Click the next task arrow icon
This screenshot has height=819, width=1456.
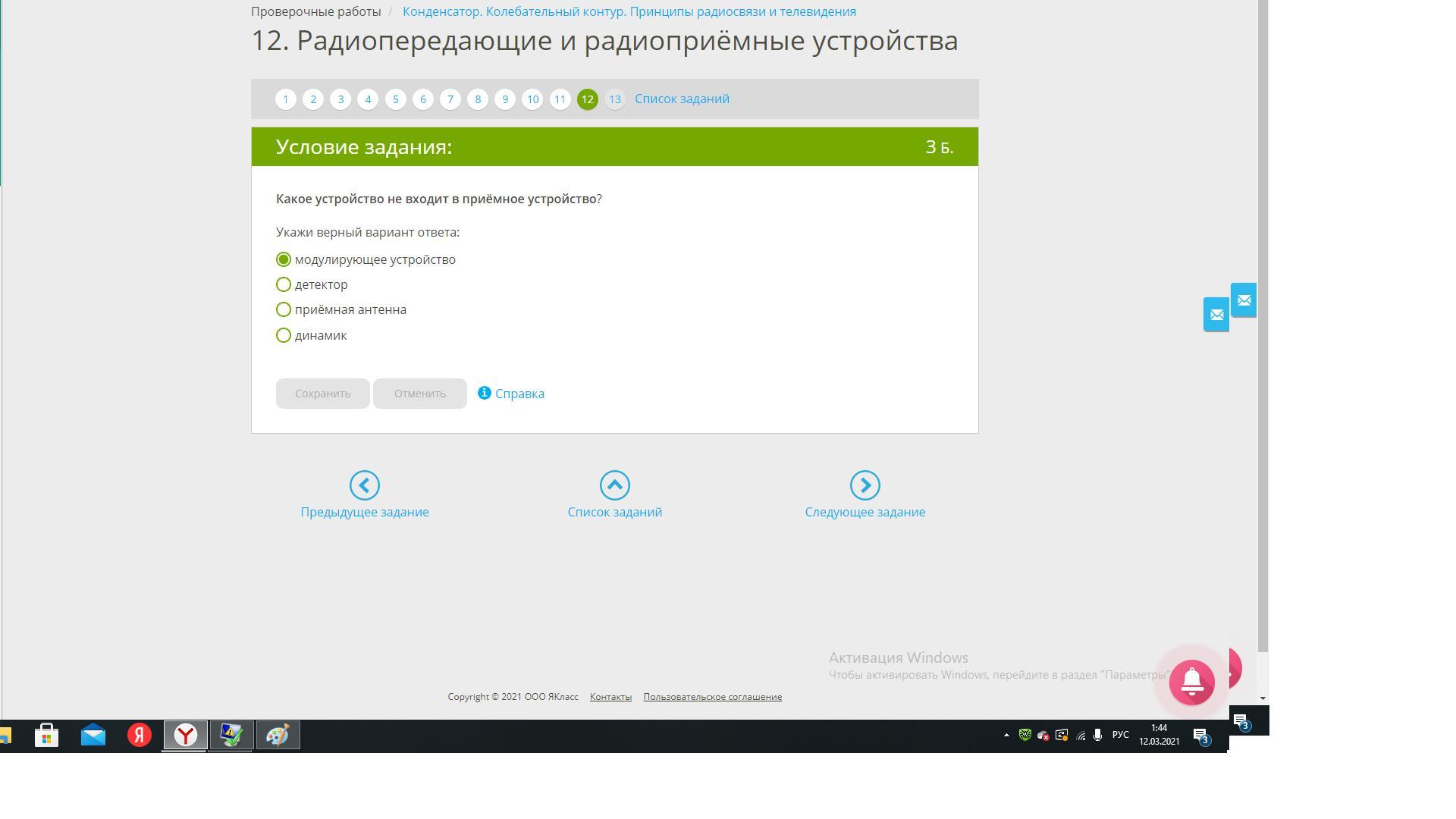click(864, 485)
